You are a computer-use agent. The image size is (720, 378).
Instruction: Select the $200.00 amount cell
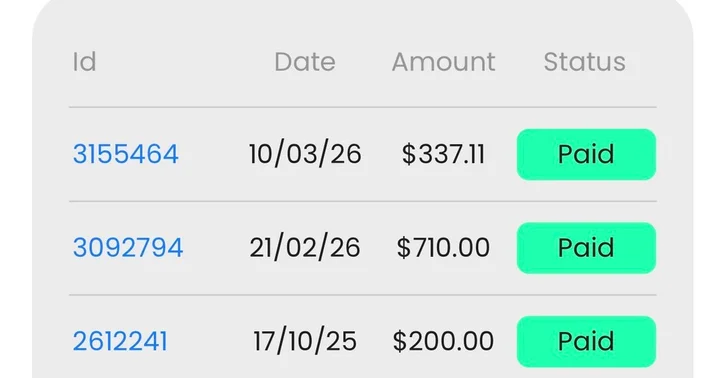(x=443, y=341)
